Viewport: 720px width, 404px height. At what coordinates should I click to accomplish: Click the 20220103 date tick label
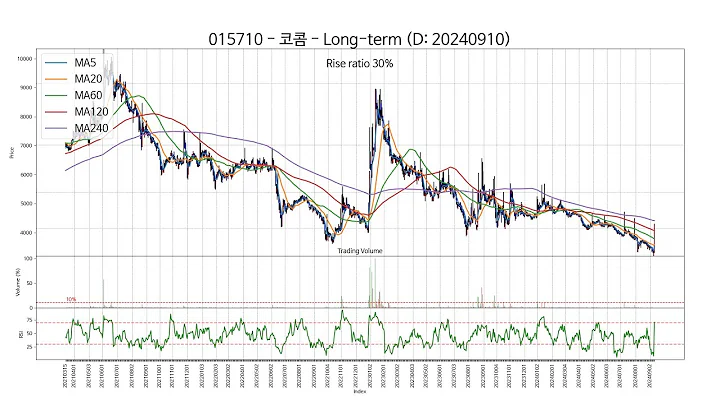[202, 375]
